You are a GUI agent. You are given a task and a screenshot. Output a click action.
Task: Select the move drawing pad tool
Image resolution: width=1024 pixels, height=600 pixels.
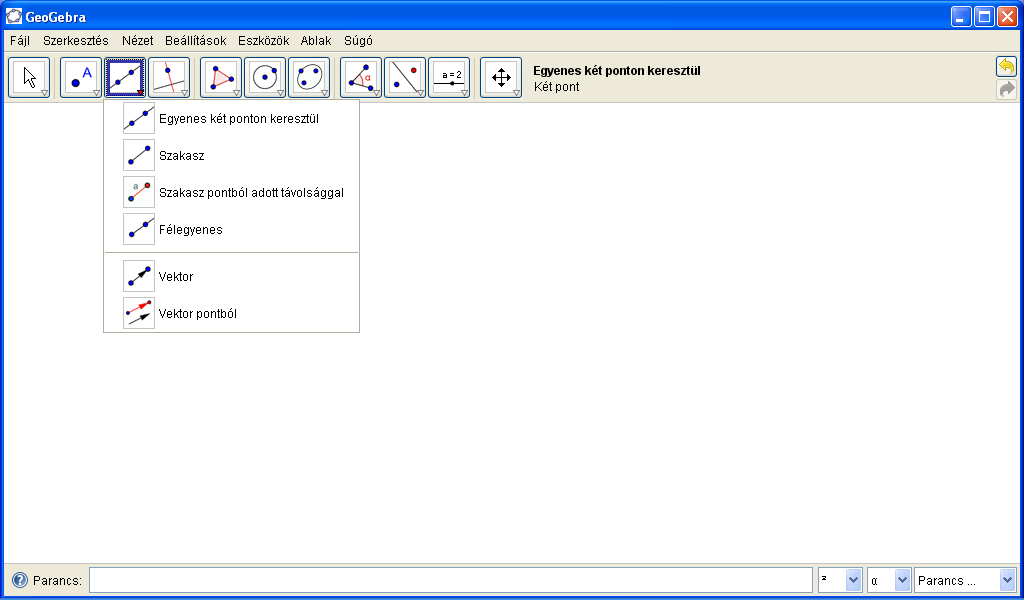(x=501, y=78)
